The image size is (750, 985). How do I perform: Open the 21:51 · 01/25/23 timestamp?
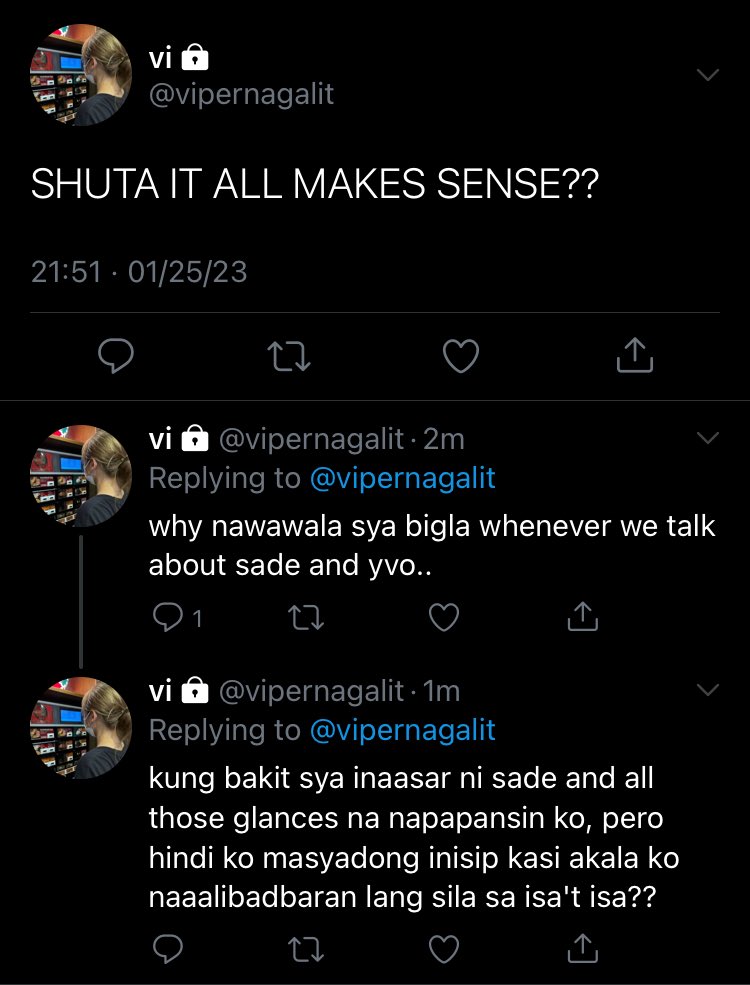coord(139,272)
